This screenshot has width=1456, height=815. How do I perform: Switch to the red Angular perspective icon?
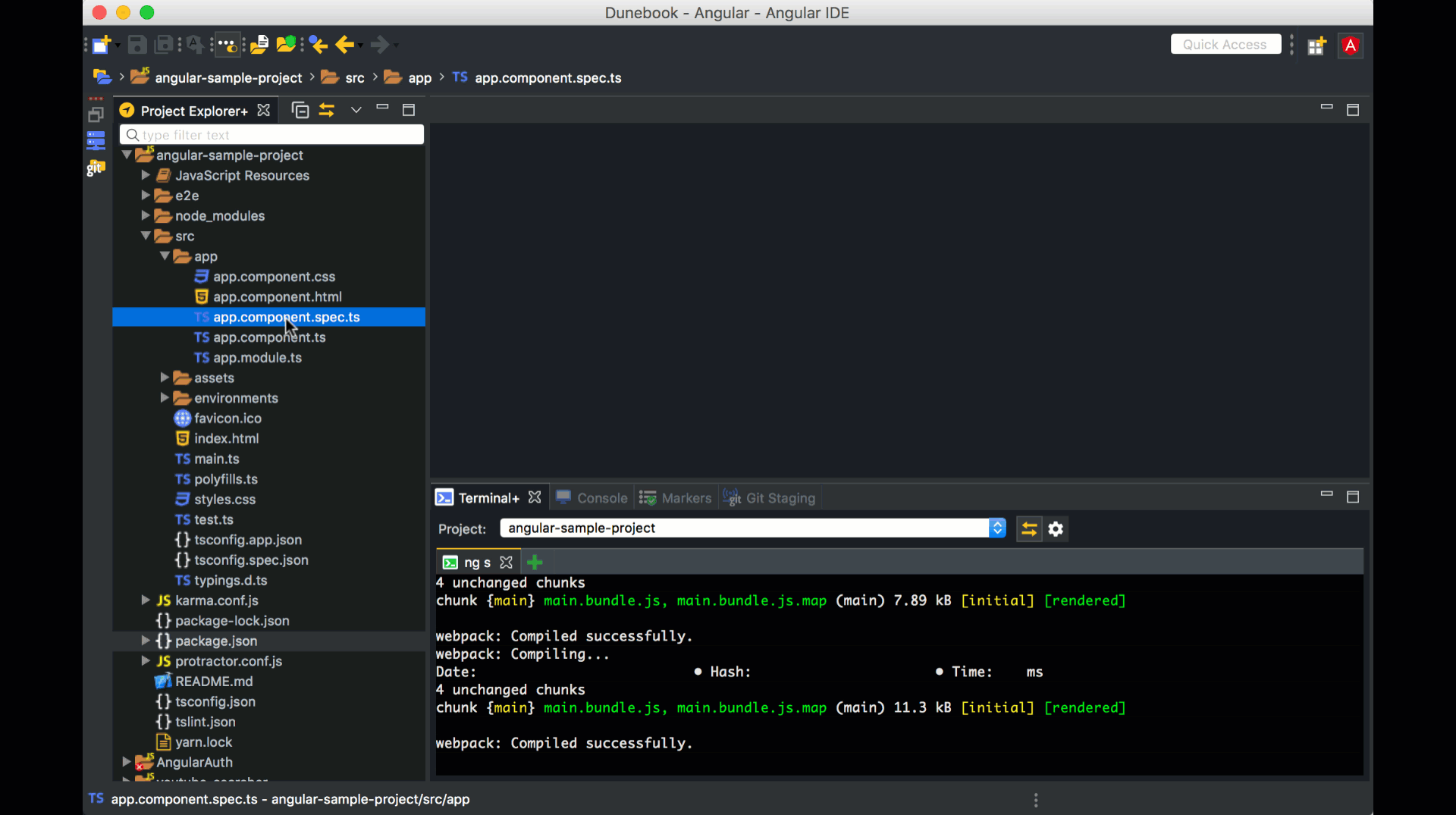(1351, 45)
